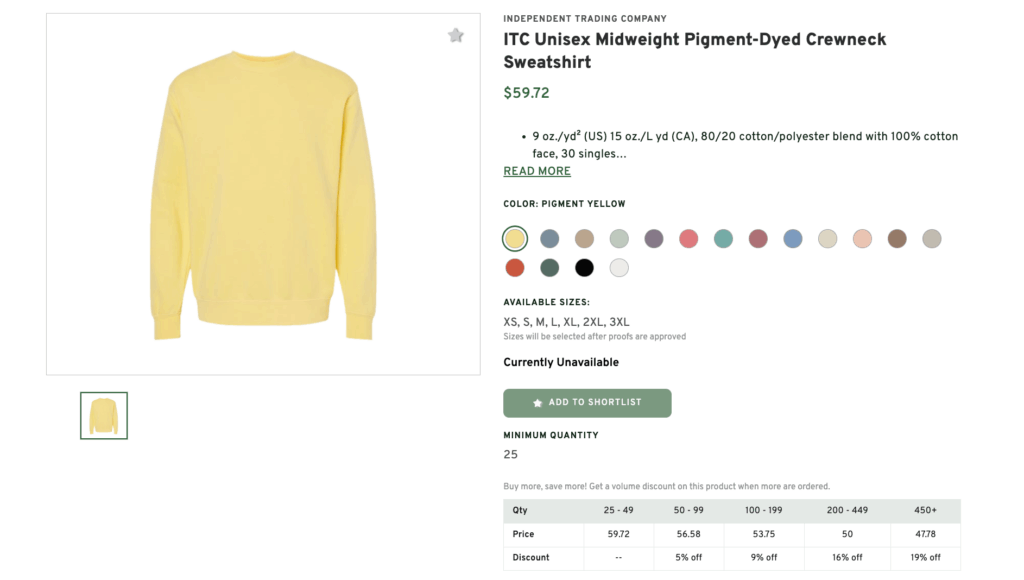Select the orange-red color swatch

tap(515, 268)
